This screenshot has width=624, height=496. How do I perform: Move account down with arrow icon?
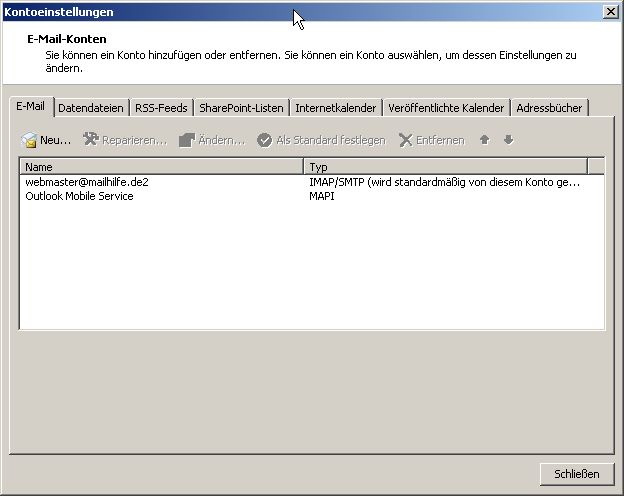(508, 140)
